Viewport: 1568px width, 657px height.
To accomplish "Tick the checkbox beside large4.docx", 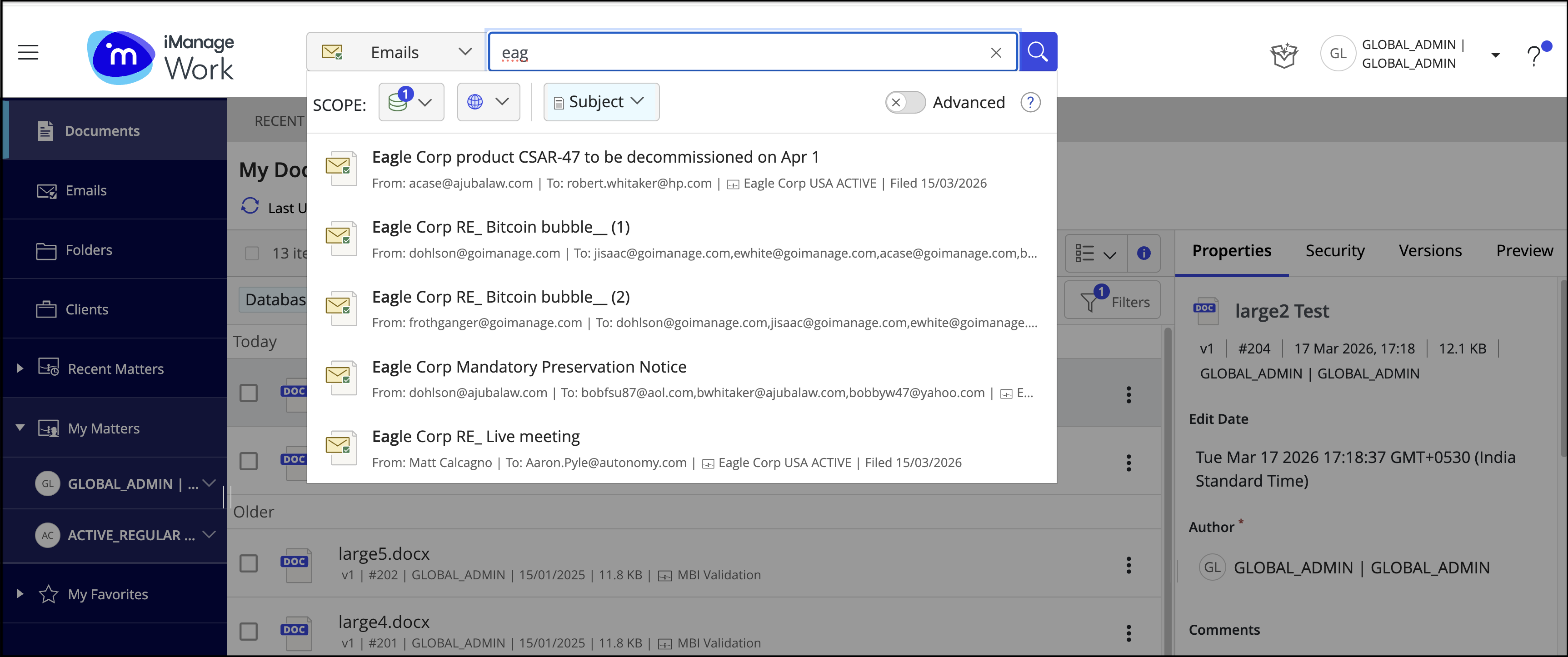I will [248, 632].
